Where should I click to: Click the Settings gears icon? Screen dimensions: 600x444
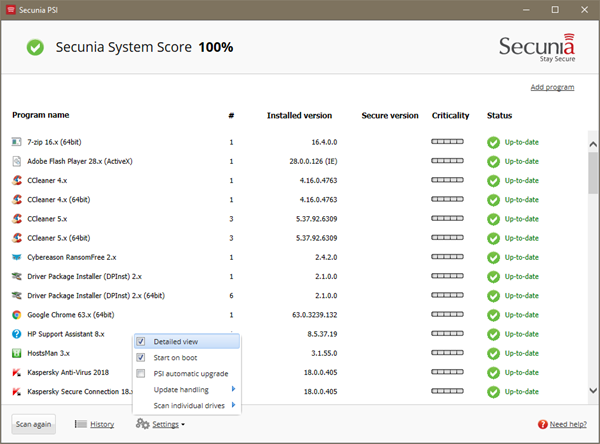click(x=142, y=424)
